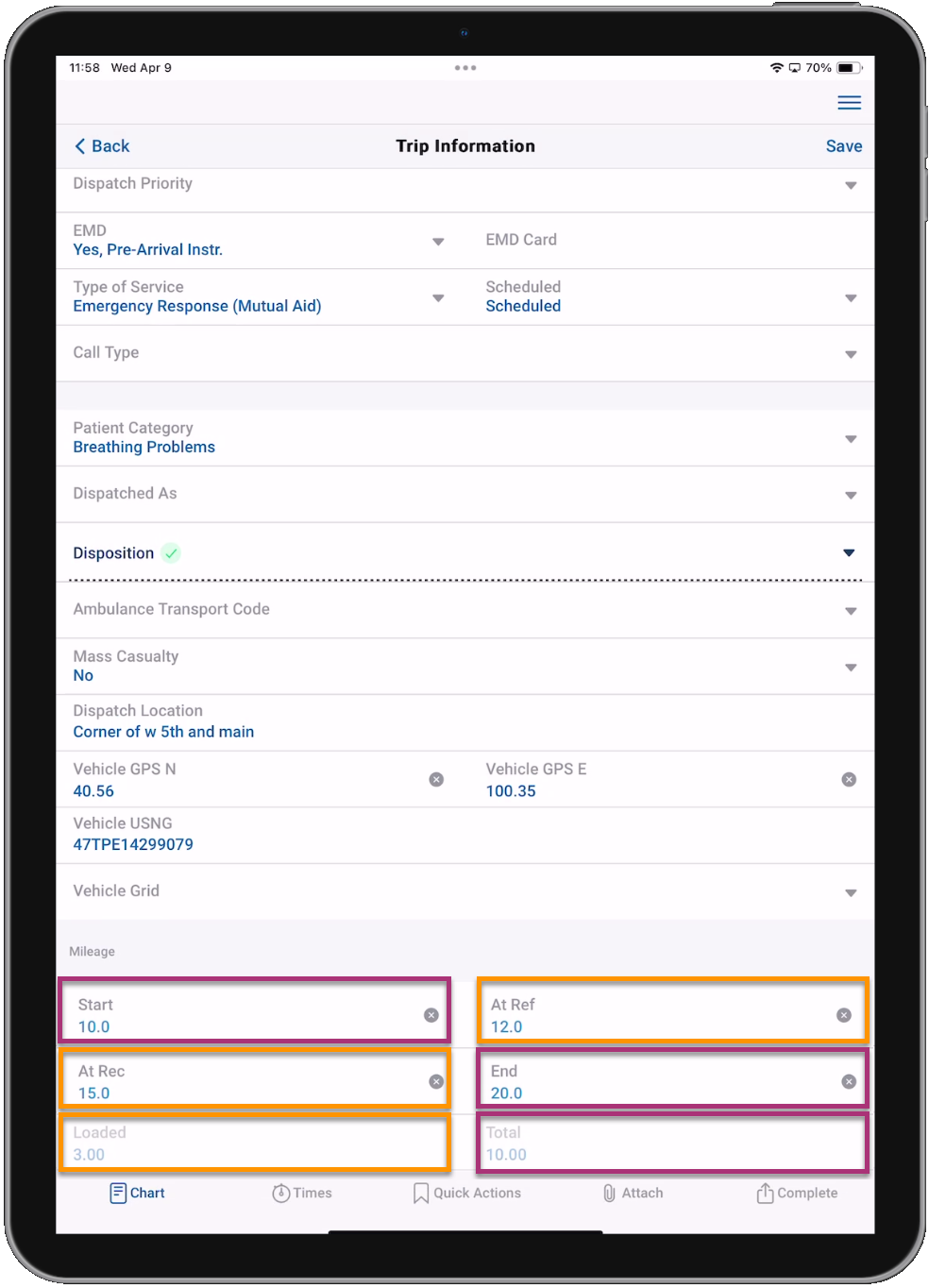929x1288 pixels.
Task: Open the Mass Casualty dropdown
Action: (x=851, y=668)
